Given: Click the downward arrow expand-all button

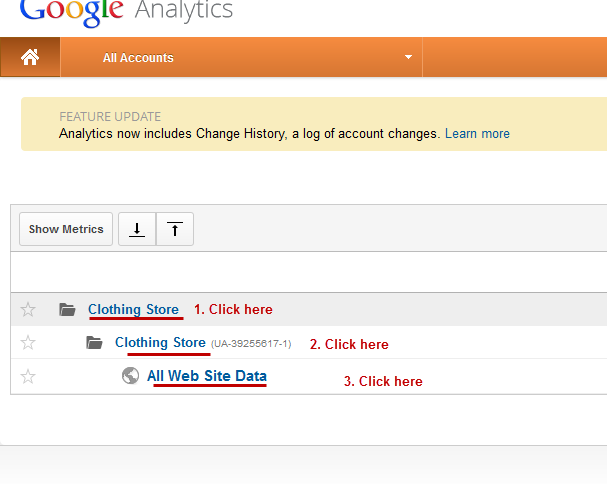Looking at the screenshot, I should pos(137,229).
